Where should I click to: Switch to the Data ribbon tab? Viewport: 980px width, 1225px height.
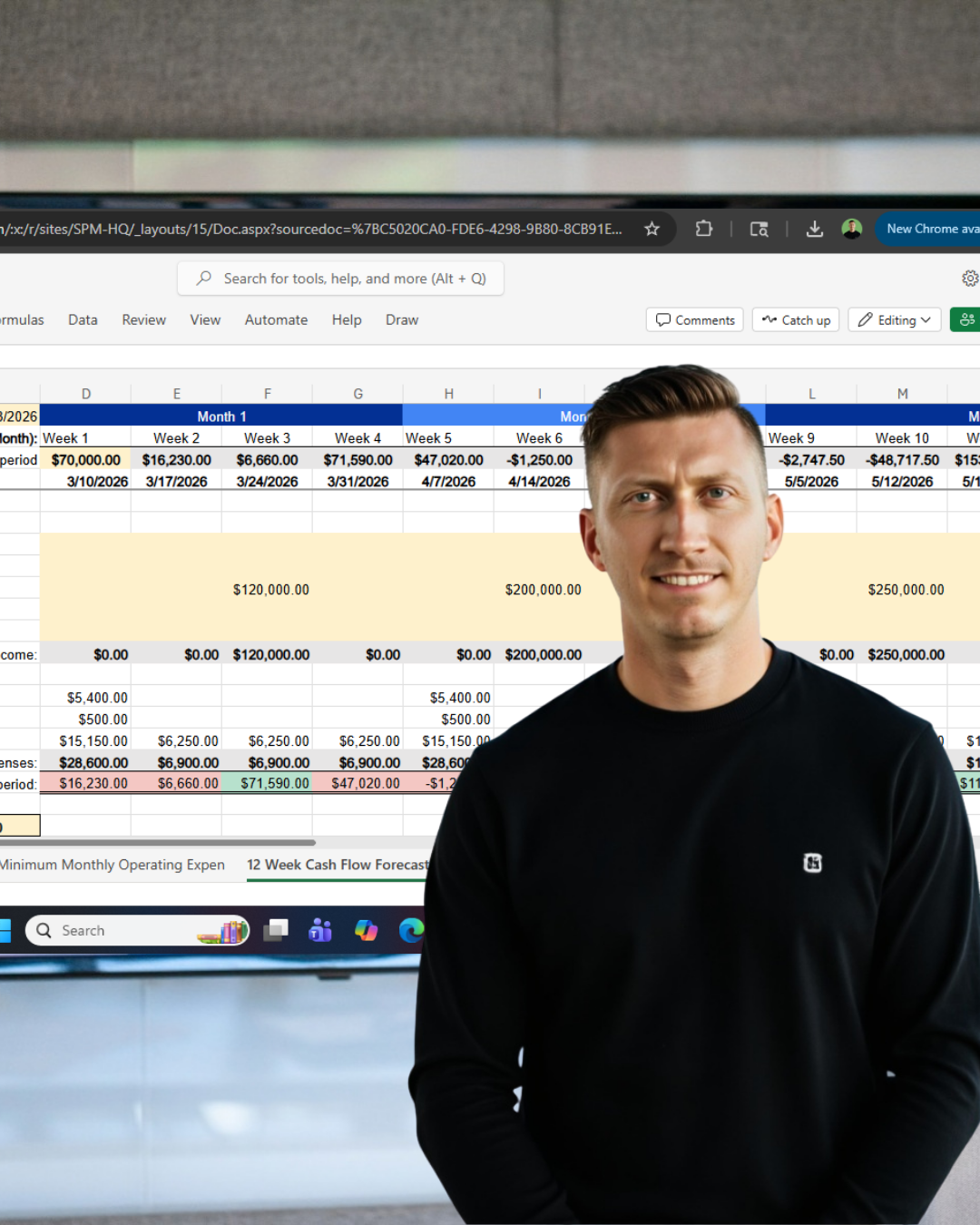(83, 319)
